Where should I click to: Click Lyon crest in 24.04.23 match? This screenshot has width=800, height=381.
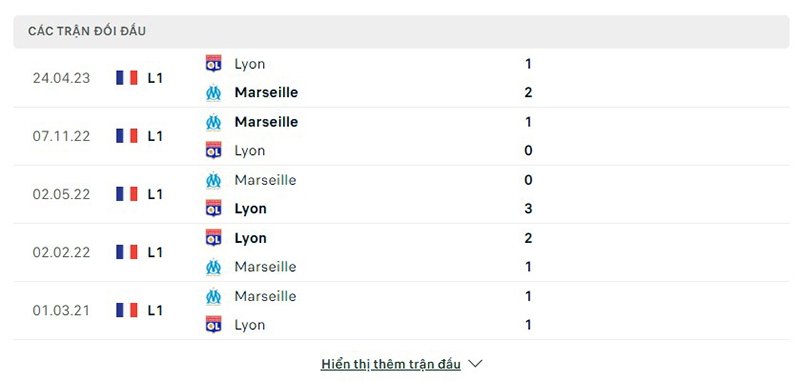click(x=213, y=64)
